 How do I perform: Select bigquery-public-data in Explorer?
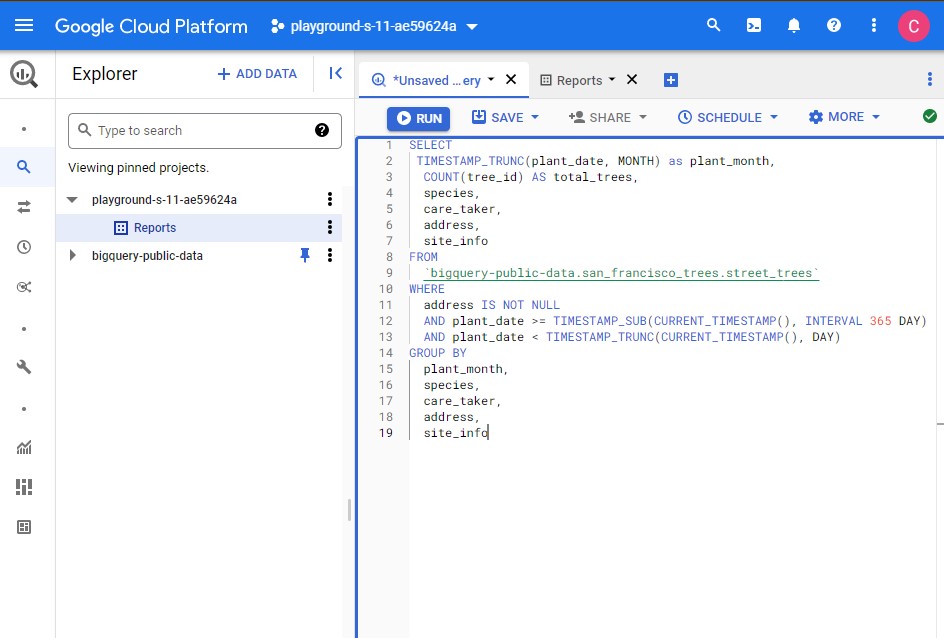pos(148,256)
